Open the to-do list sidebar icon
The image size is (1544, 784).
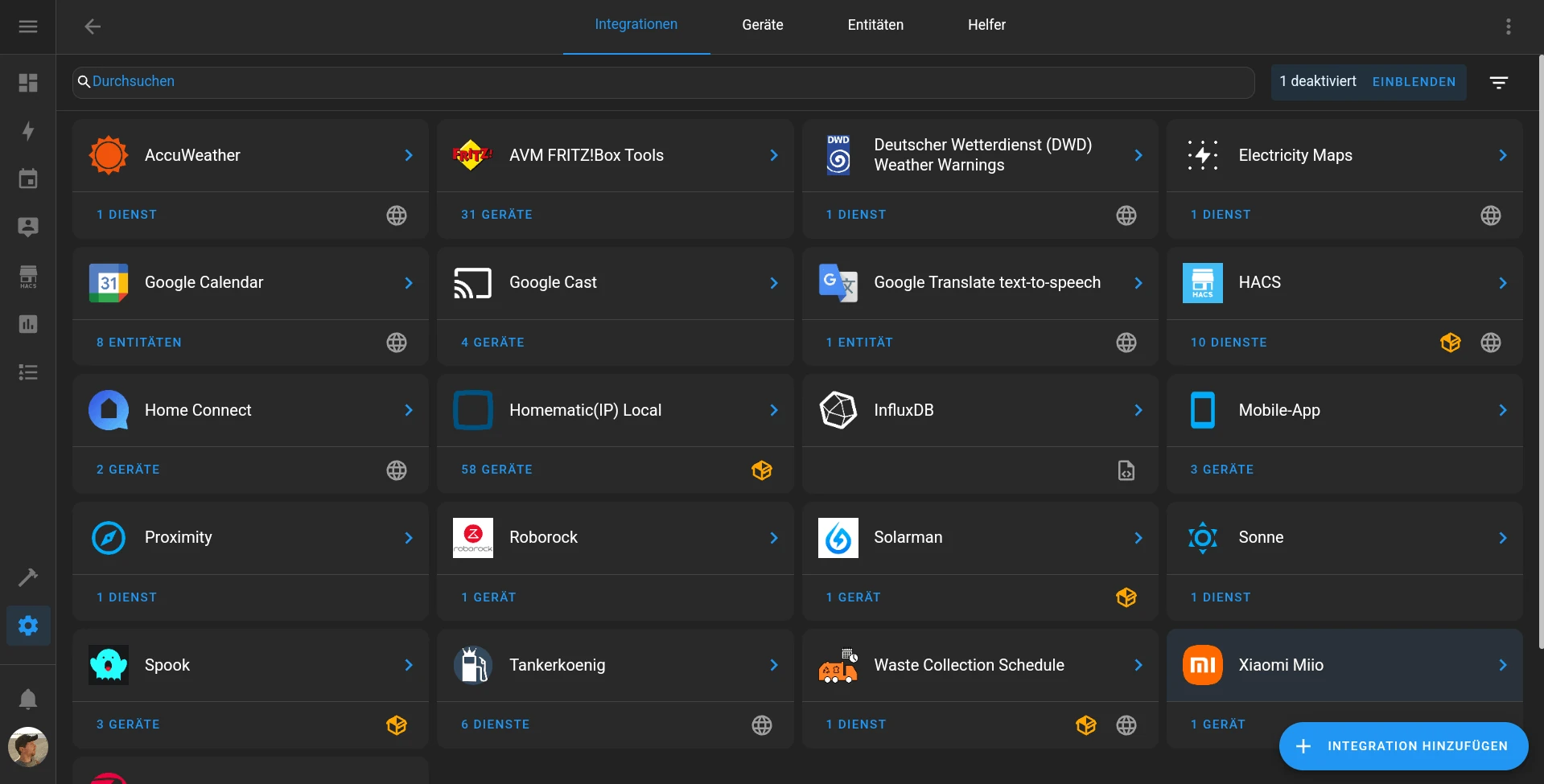tap(28, 372)
